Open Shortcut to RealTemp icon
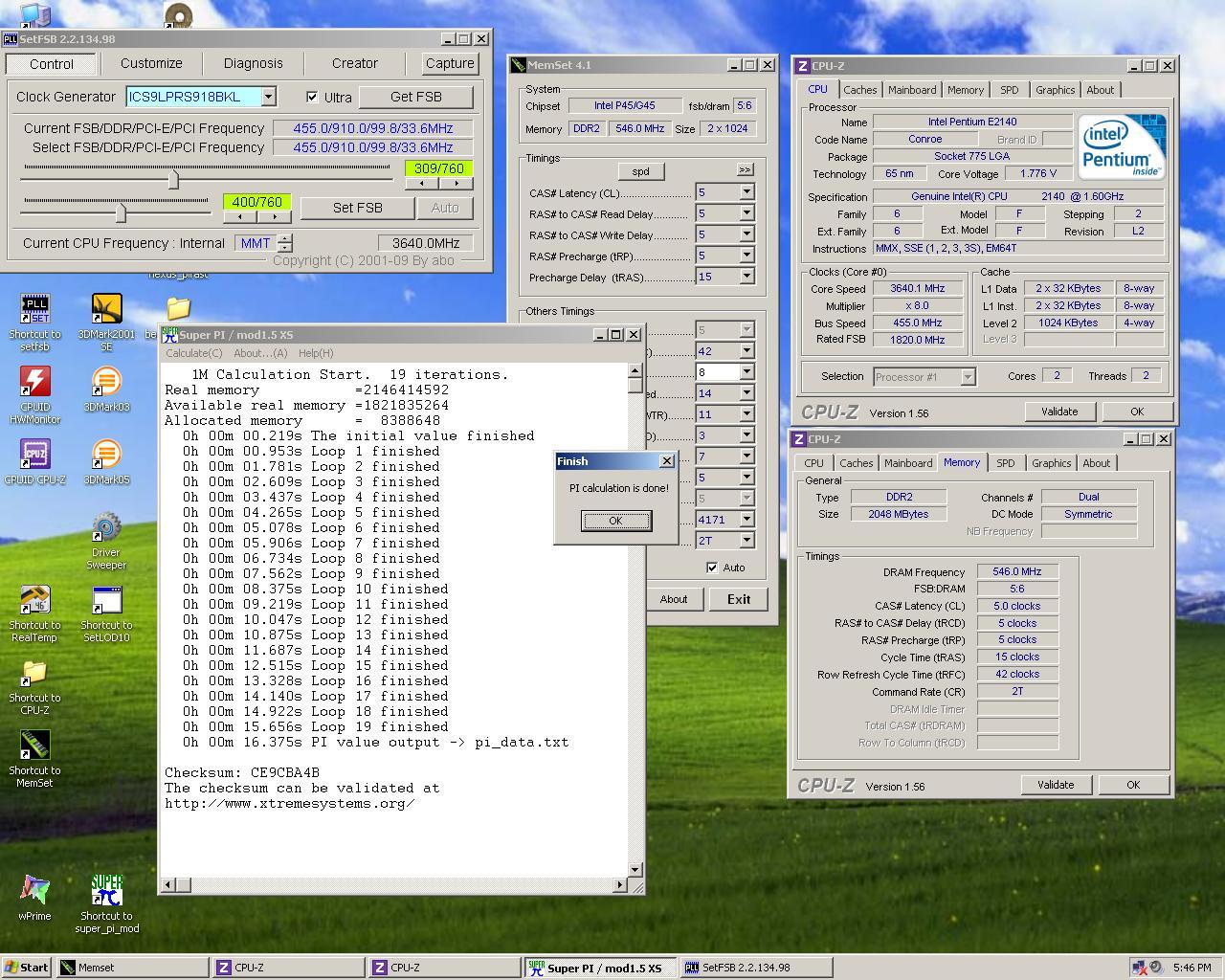Screen dimensions: 1225x980 [34, 613]
